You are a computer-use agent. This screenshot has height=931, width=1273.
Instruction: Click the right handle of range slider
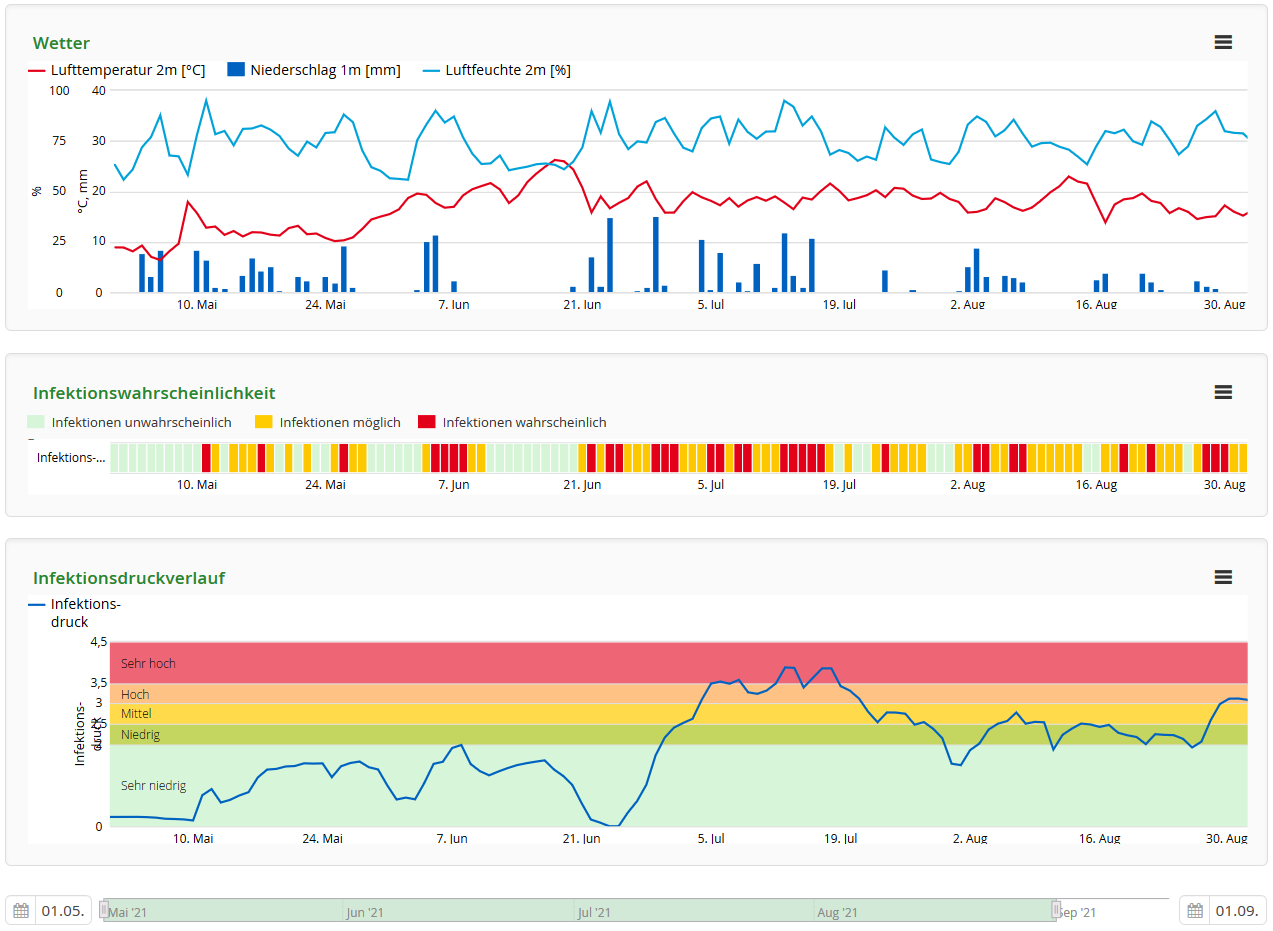[x=1055, y=909]
